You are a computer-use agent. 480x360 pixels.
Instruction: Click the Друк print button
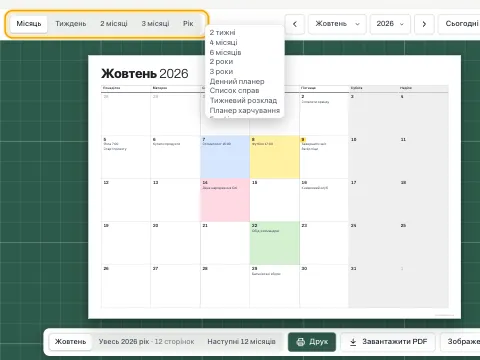[x=312, y=342]
